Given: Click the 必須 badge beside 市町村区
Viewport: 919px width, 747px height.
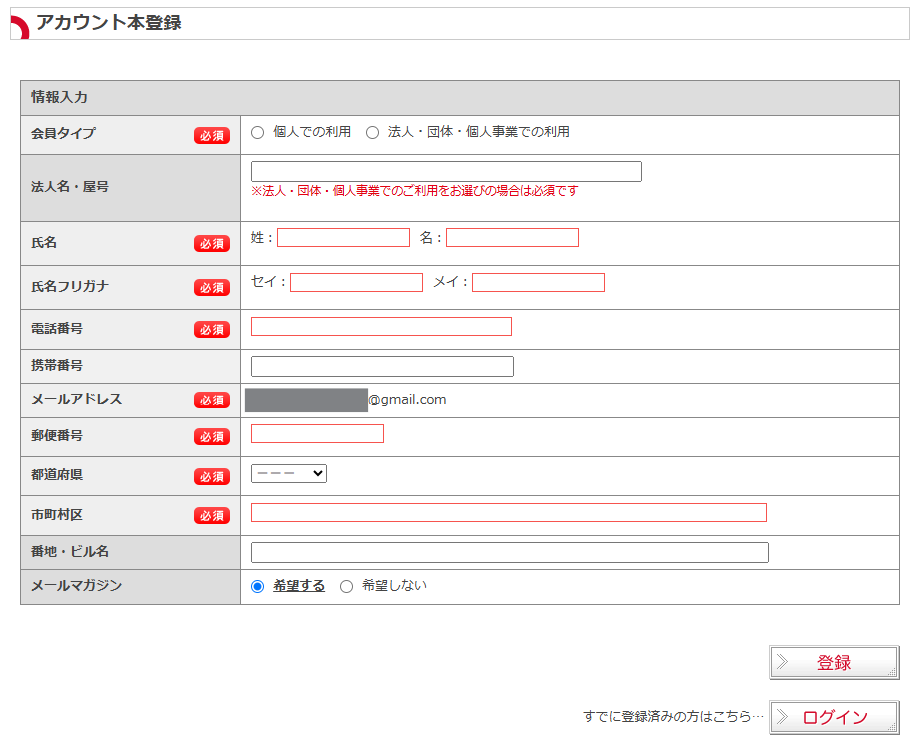Looking at the screenshot, I should (212, 516).
